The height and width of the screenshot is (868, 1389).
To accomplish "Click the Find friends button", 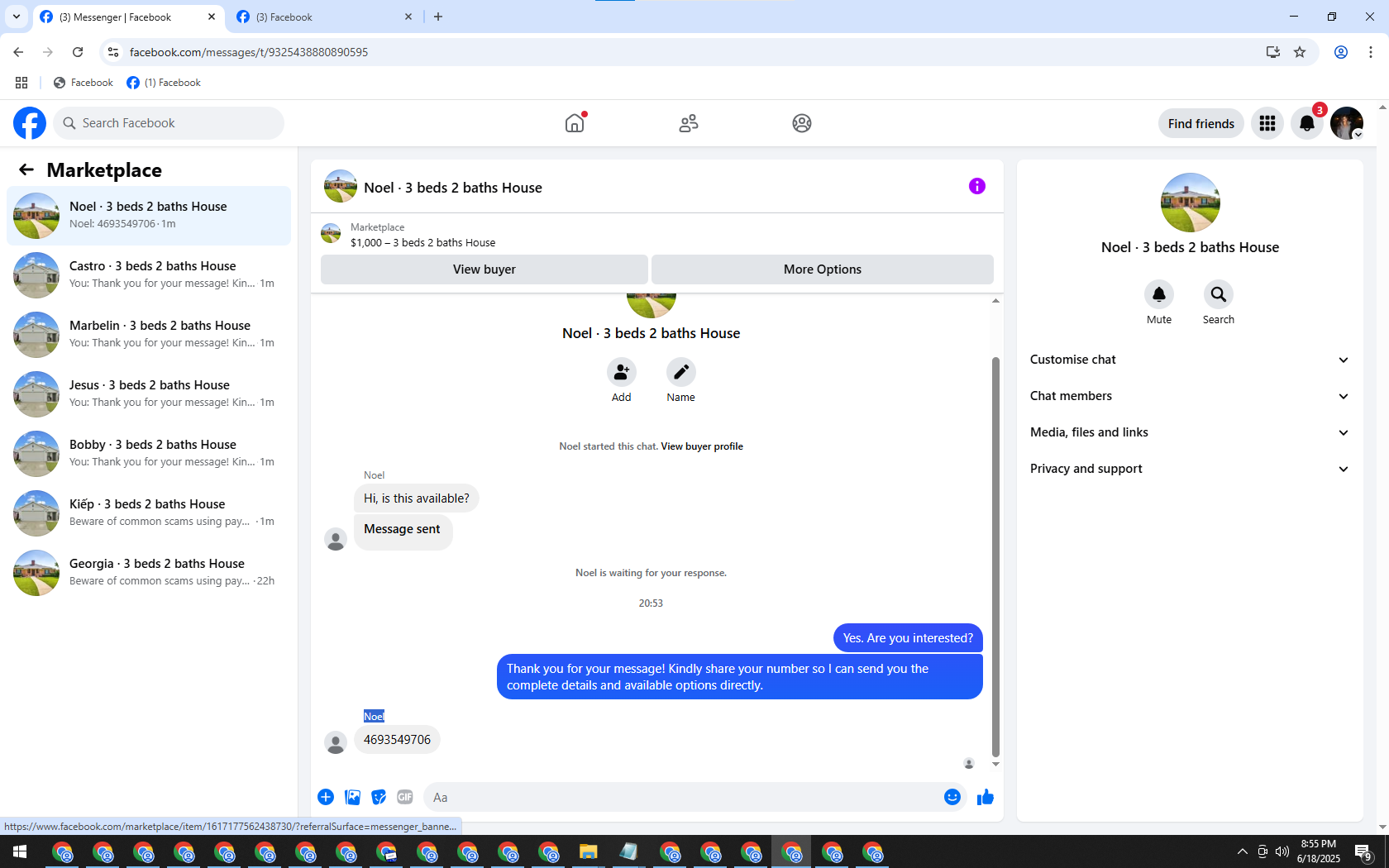I will point(1201,123).
